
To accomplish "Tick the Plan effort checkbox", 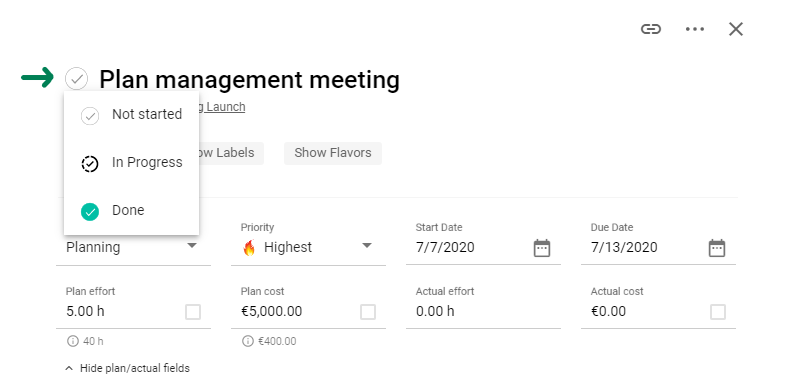I will pyautogui.click(x=193, y=312).
